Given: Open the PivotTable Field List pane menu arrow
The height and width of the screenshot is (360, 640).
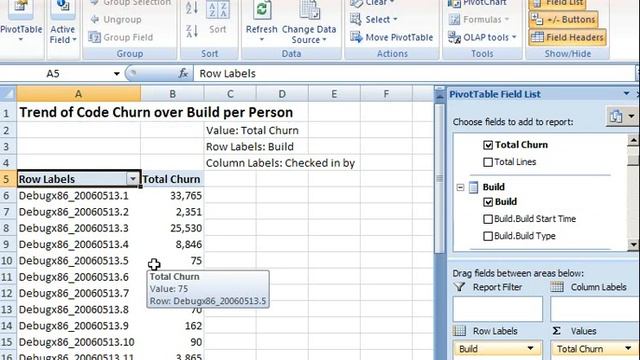Looking at the screenshot, I should coord(626,93).
